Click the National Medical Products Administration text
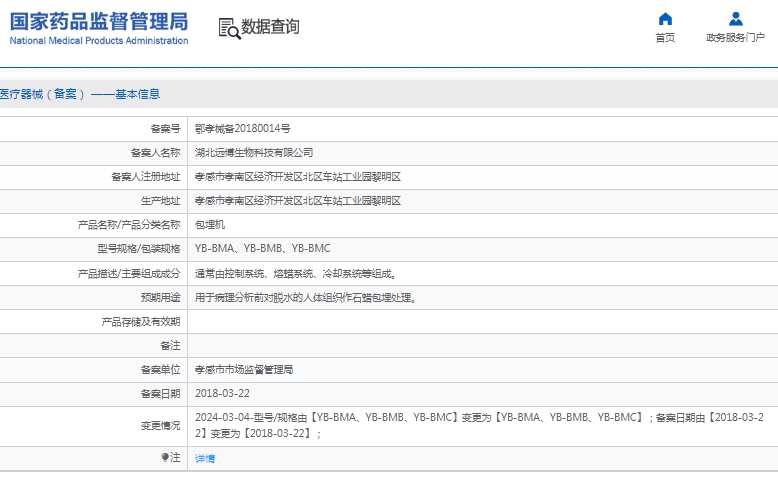Screen dimensions: 778x479 point(99,41)
